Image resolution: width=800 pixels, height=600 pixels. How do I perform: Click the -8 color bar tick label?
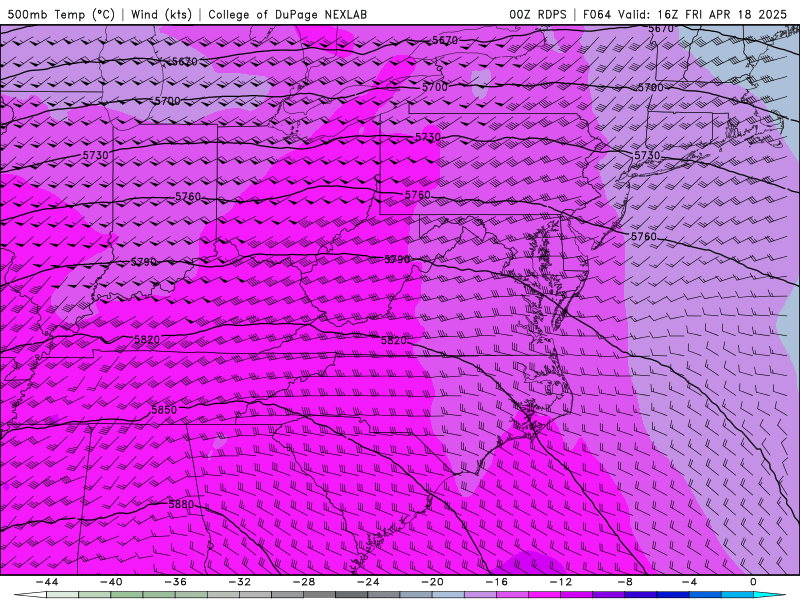(625, 582)
